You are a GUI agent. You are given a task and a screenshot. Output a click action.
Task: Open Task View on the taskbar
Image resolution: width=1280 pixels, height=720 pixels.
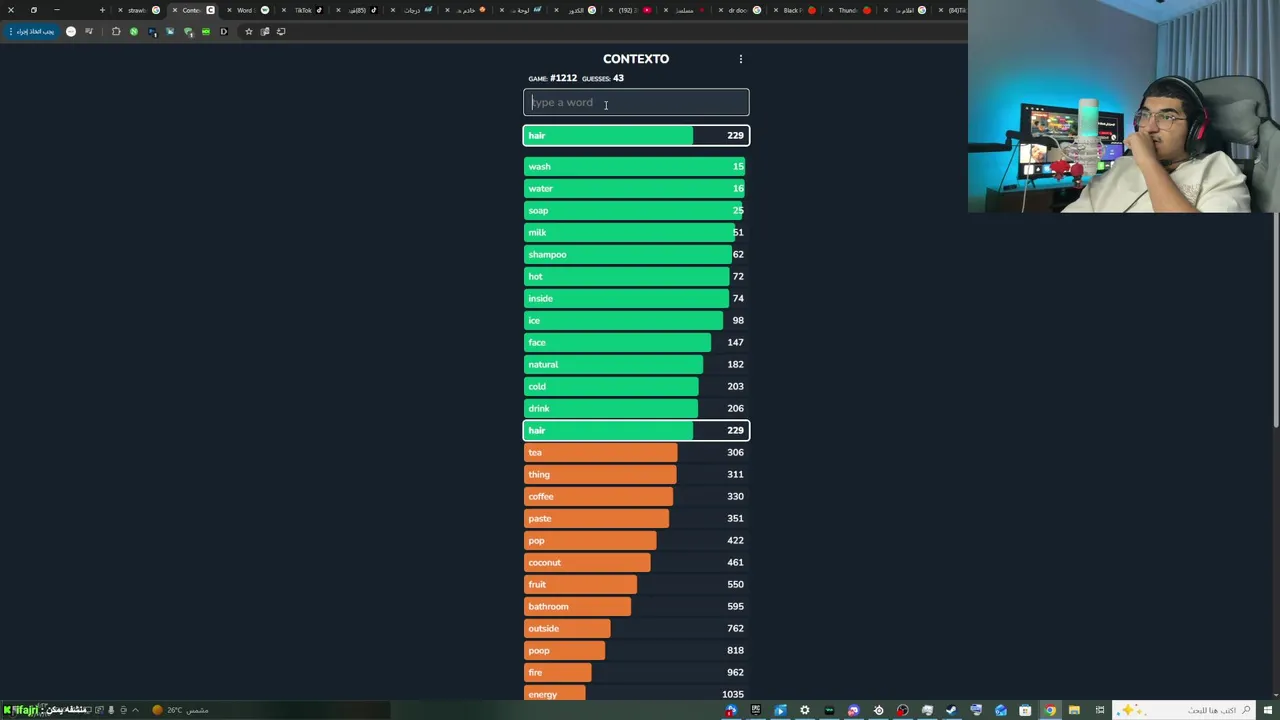point(1100,710)
